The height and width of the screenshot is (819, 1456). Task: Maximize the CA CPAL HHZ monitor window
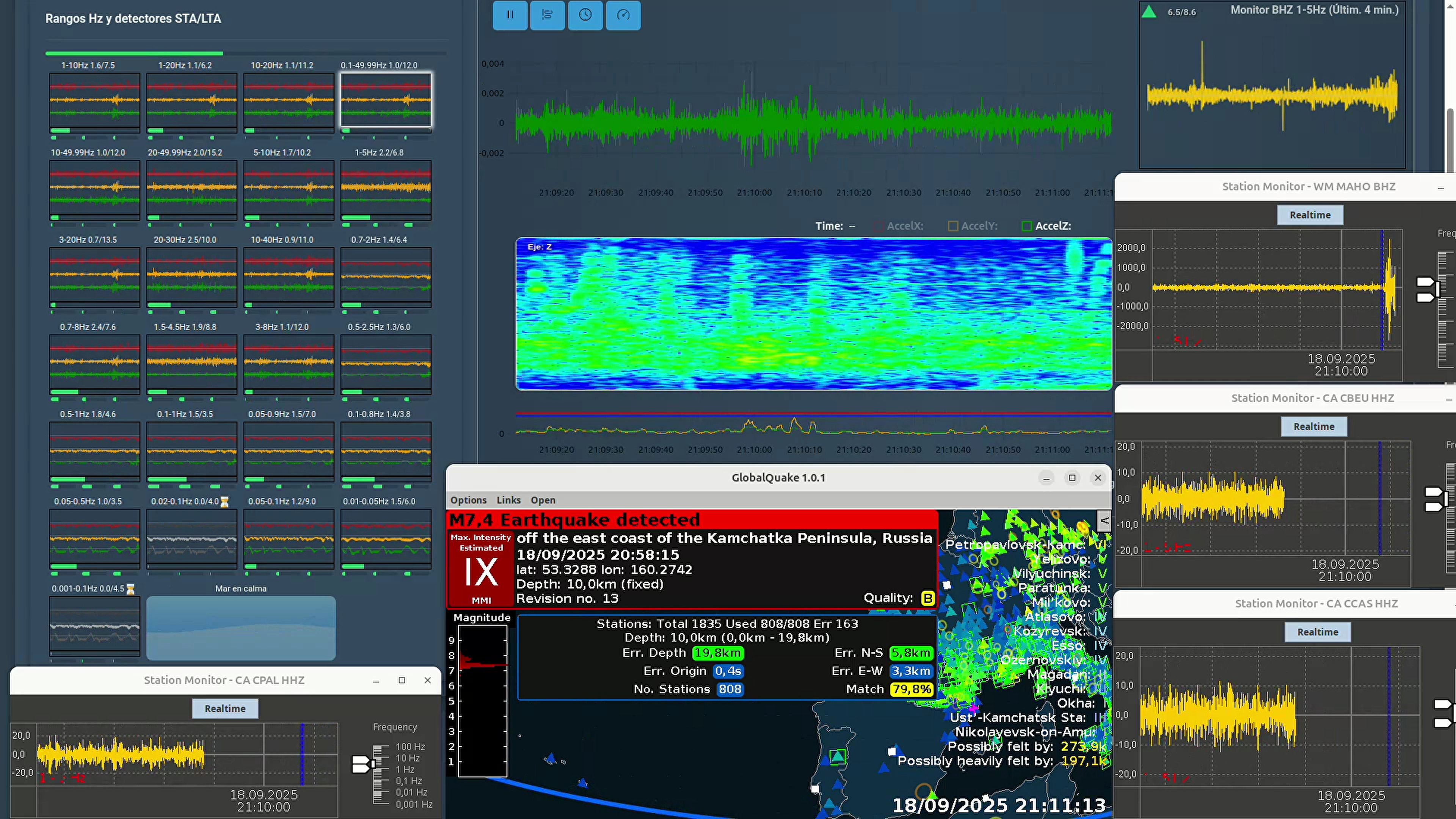(402, 681)
